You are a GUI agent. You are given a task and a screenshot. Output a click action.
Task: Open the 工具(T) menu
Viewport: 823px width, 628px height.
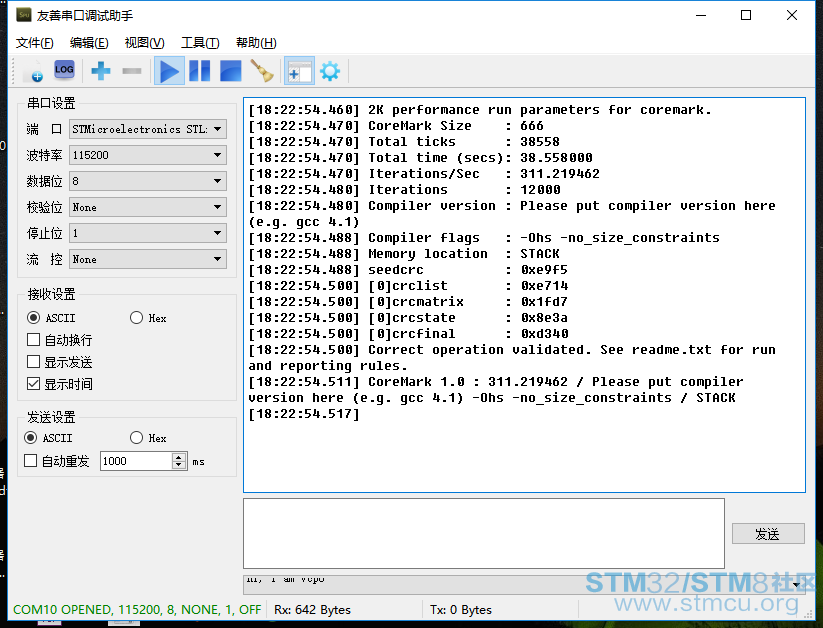(200, 43)
